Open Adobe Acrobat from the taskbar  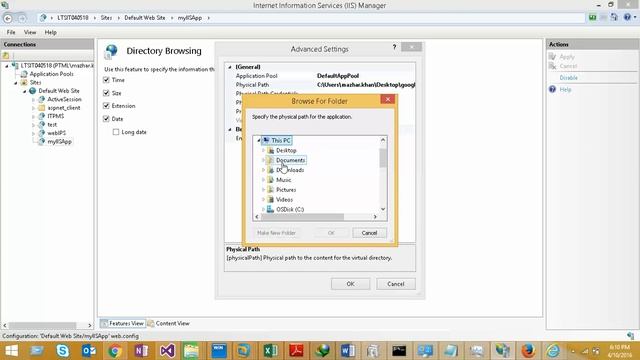tap(296, 351)
